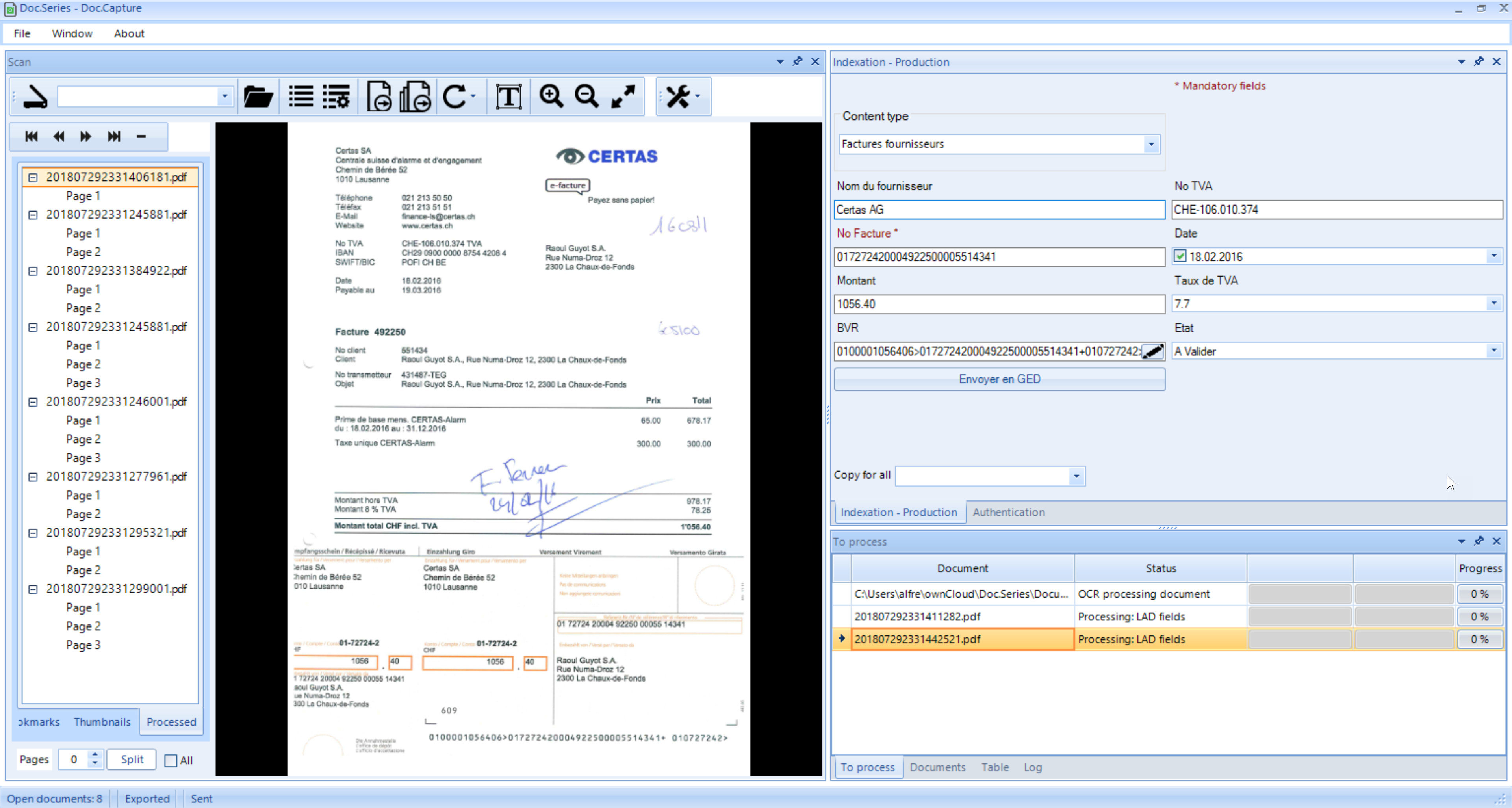Open the Etat dropdown
The image size is (1512, 808).
coord(1494,351)
